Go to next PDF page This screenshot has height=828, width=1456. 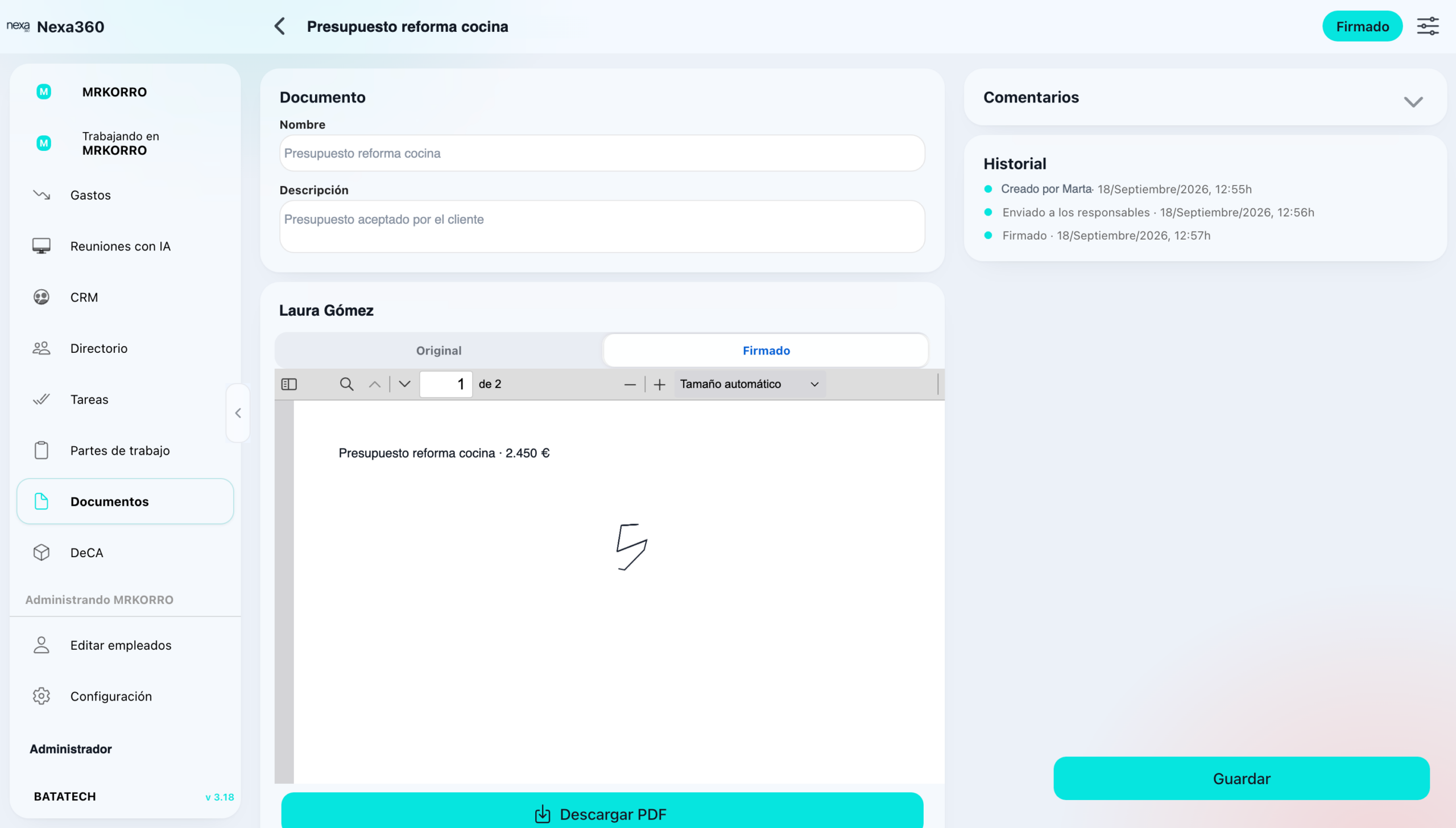404,384
